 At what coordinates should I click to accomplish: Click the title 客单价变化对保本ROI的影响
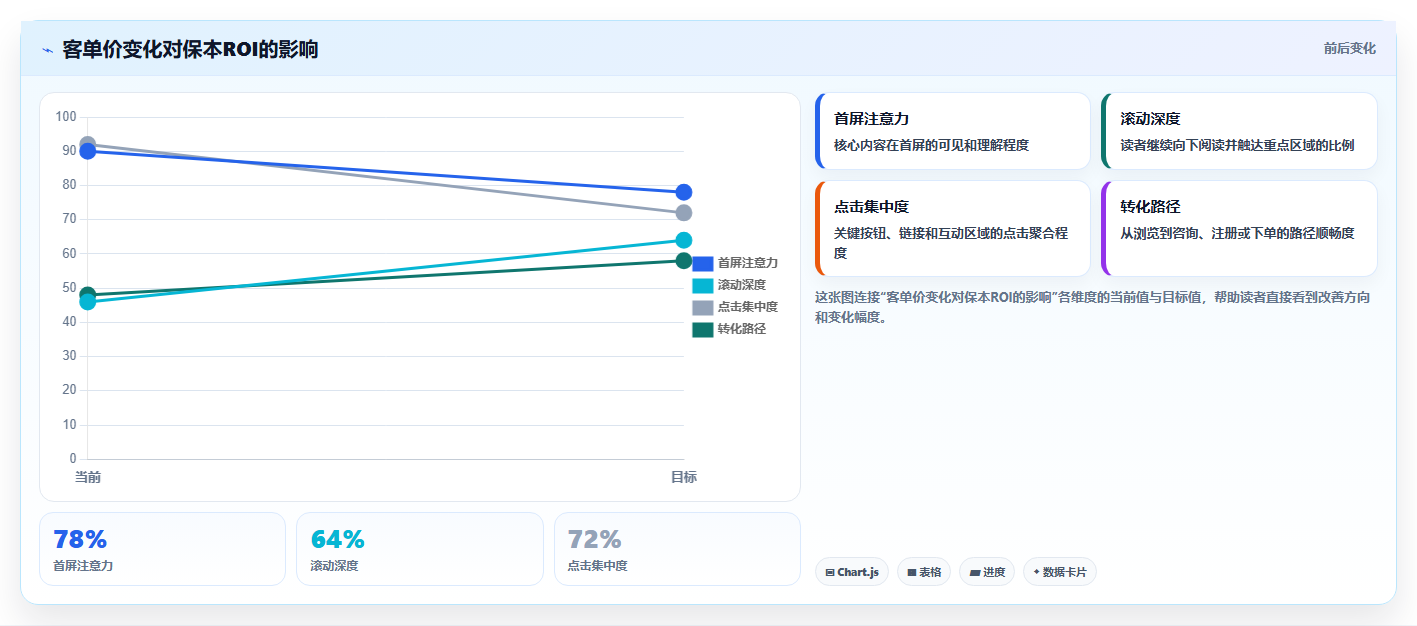[190, 49]
